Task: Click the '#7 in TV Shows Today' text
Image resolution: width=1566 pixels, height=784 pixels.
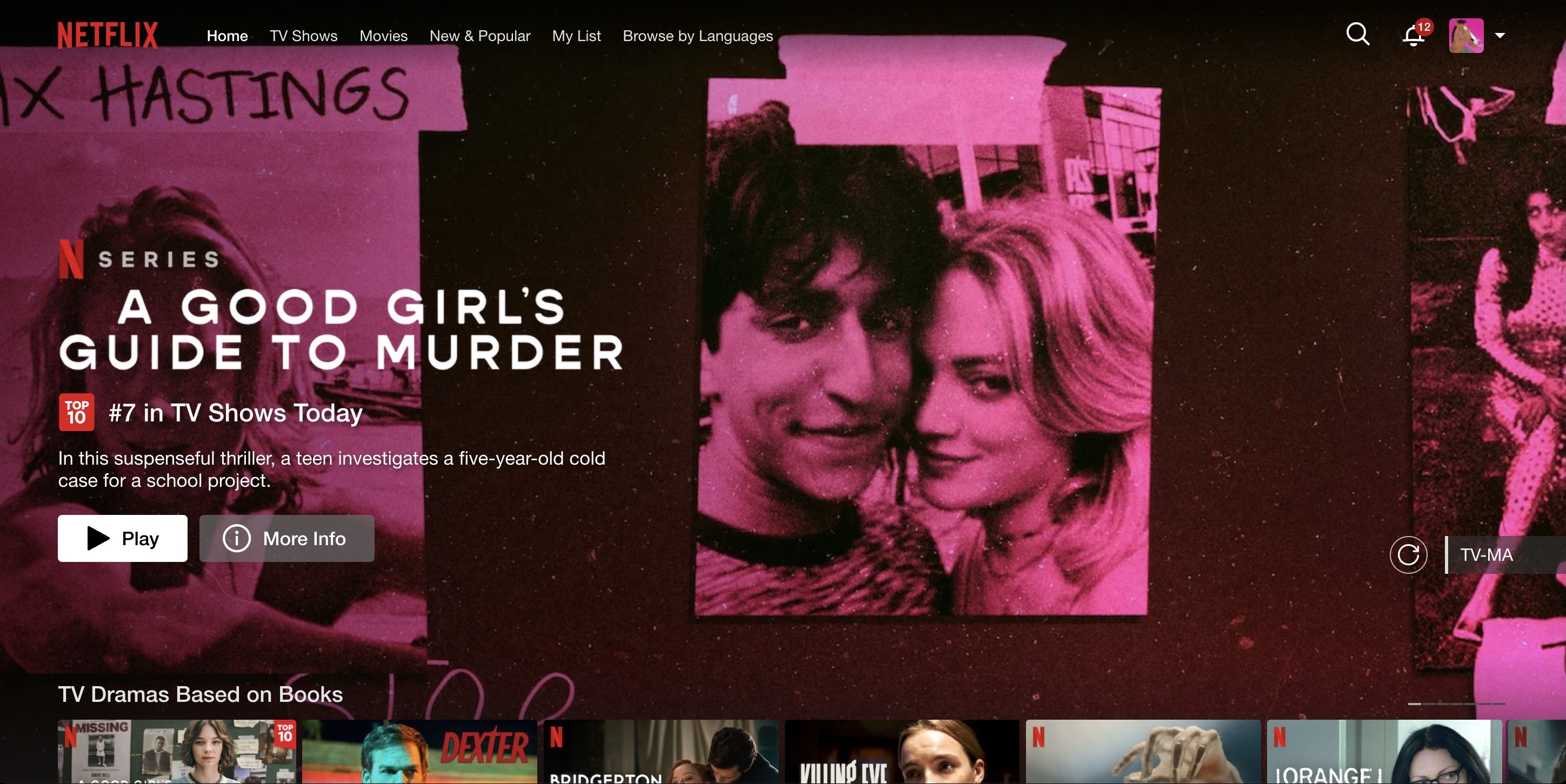Action: click(x=235, y=413)
